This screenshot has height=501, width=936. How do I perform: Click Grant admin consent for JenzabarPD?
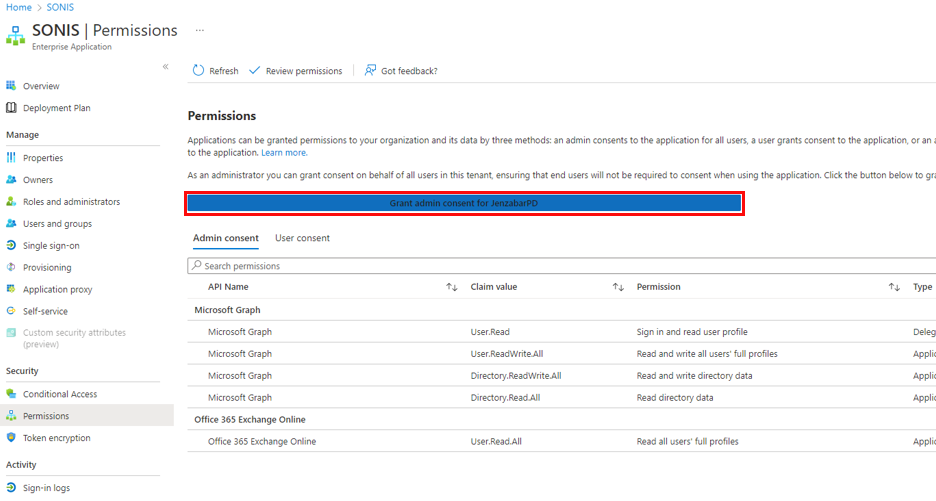(464, 203)
